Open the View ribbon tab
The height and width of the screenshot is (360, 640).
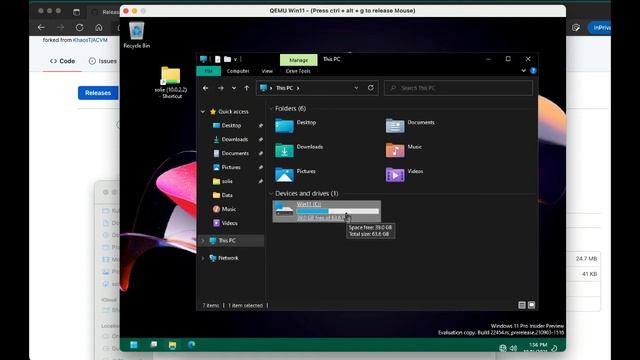(x=267, y=71)
